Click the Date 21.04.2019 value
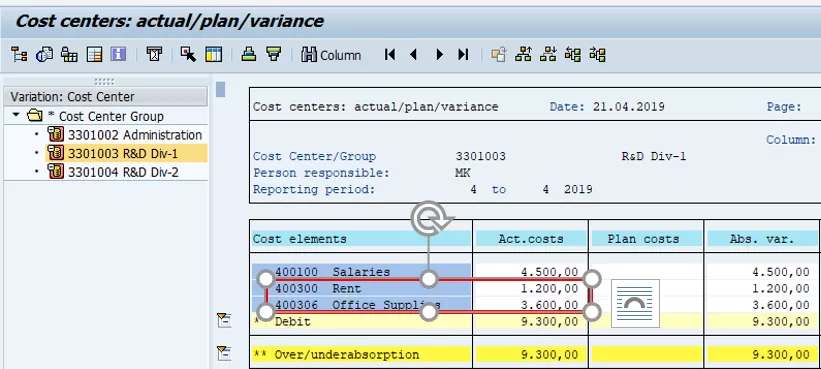The image size is (821, 369). click(x=628, y=107)
